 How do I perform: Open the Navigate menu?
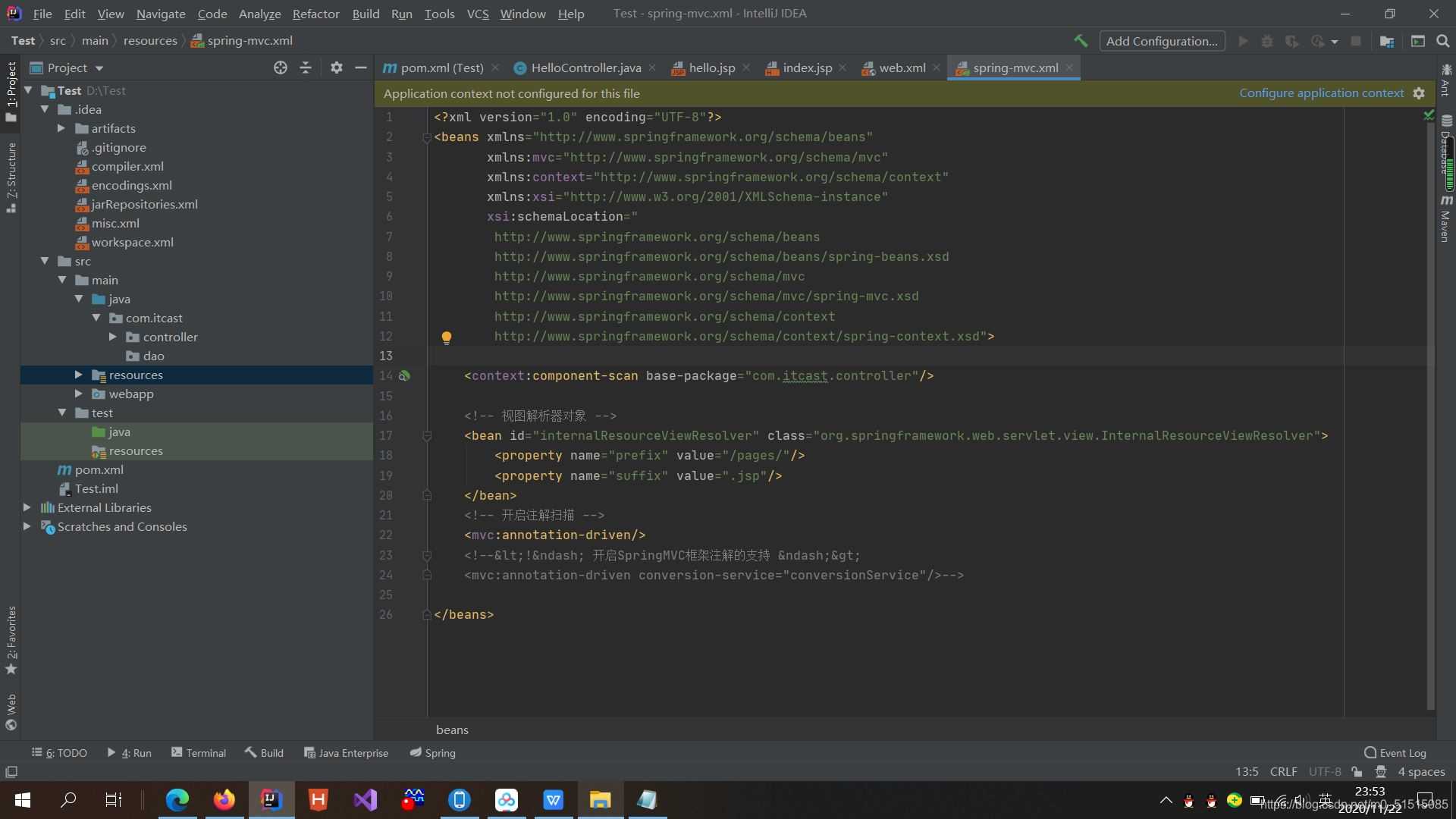coord(159,13)
